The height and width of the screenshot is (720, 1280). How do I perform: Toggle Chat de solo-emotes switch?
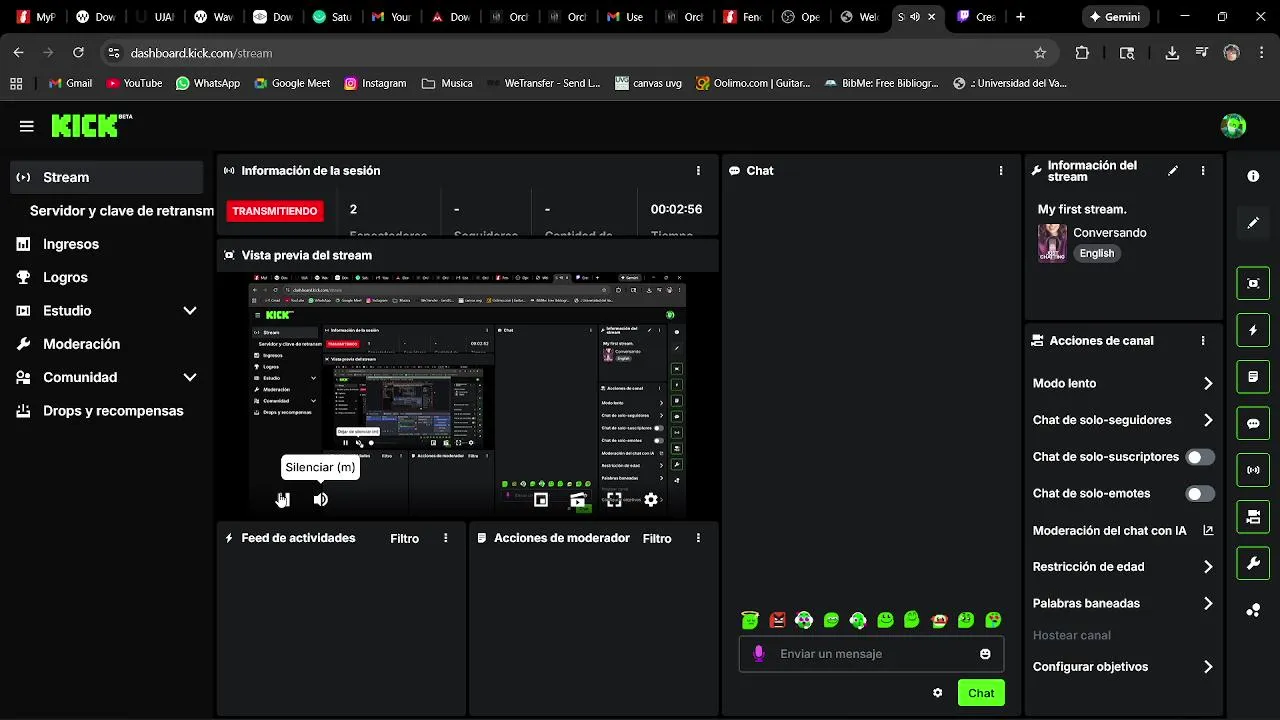(x=1200, y=494)
